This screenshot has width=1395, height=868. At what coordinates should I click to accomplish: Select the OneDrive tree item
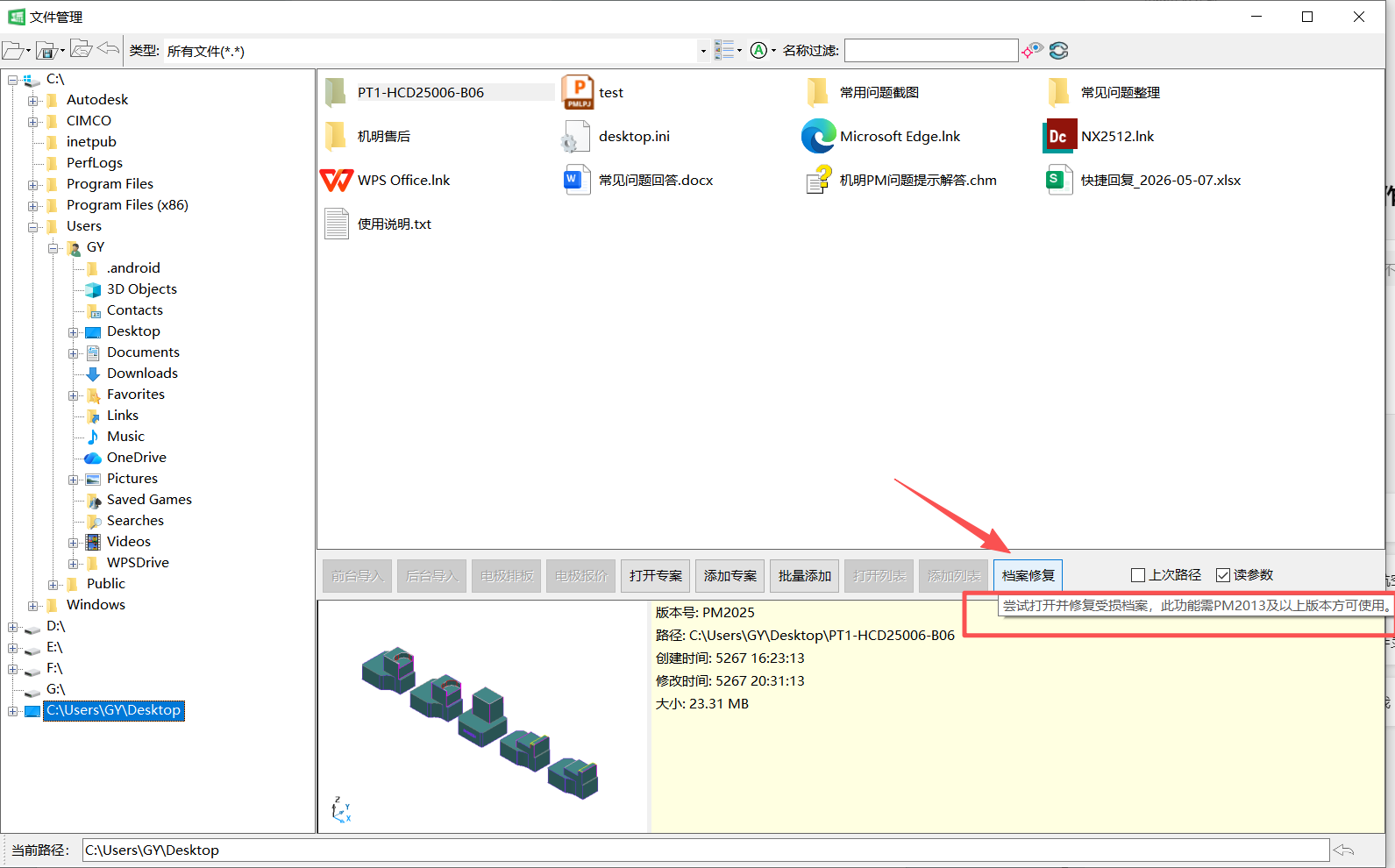136,458
